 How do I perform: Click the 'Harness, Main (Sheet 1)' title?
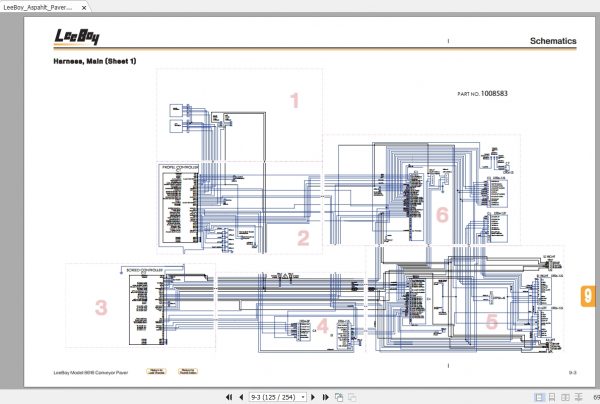coord(95,61)
